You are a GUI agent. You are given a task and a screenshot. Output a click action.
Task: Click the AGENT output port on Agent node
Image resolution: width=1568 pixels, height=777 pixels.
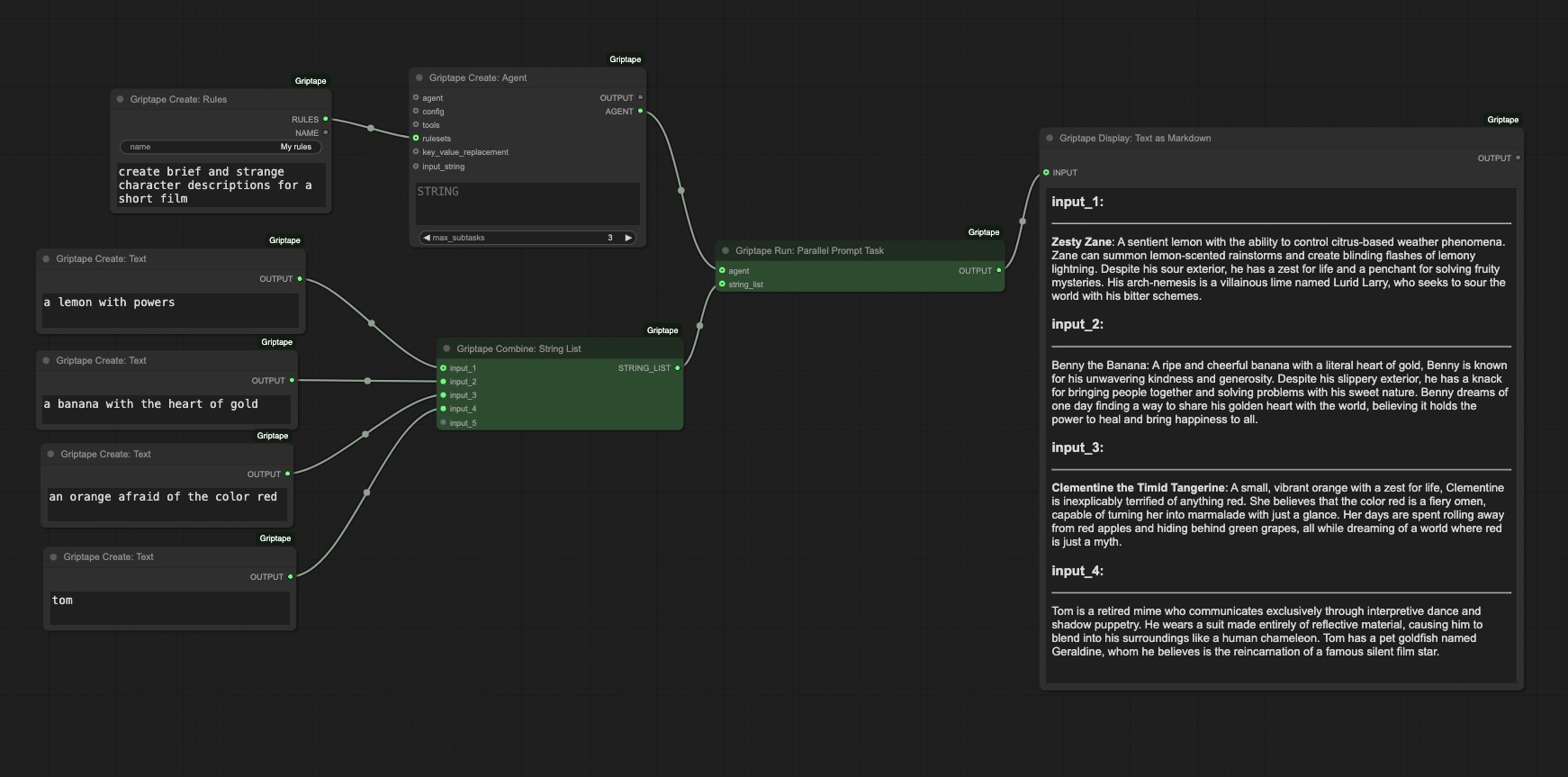tap(640, 111)
